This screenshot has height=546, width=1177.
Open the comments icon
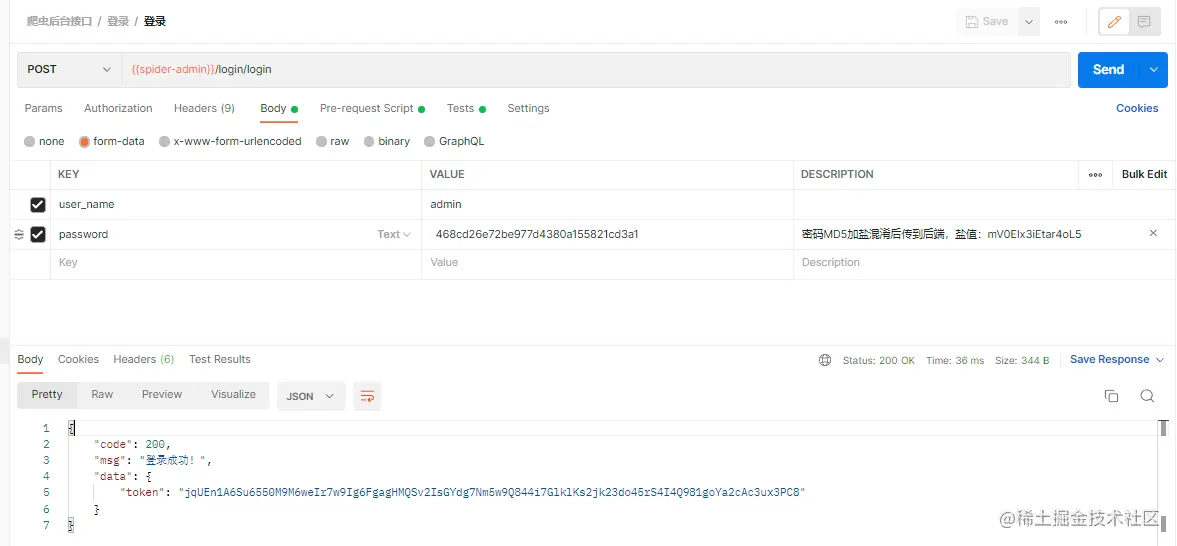click(x=1144, y=22)
